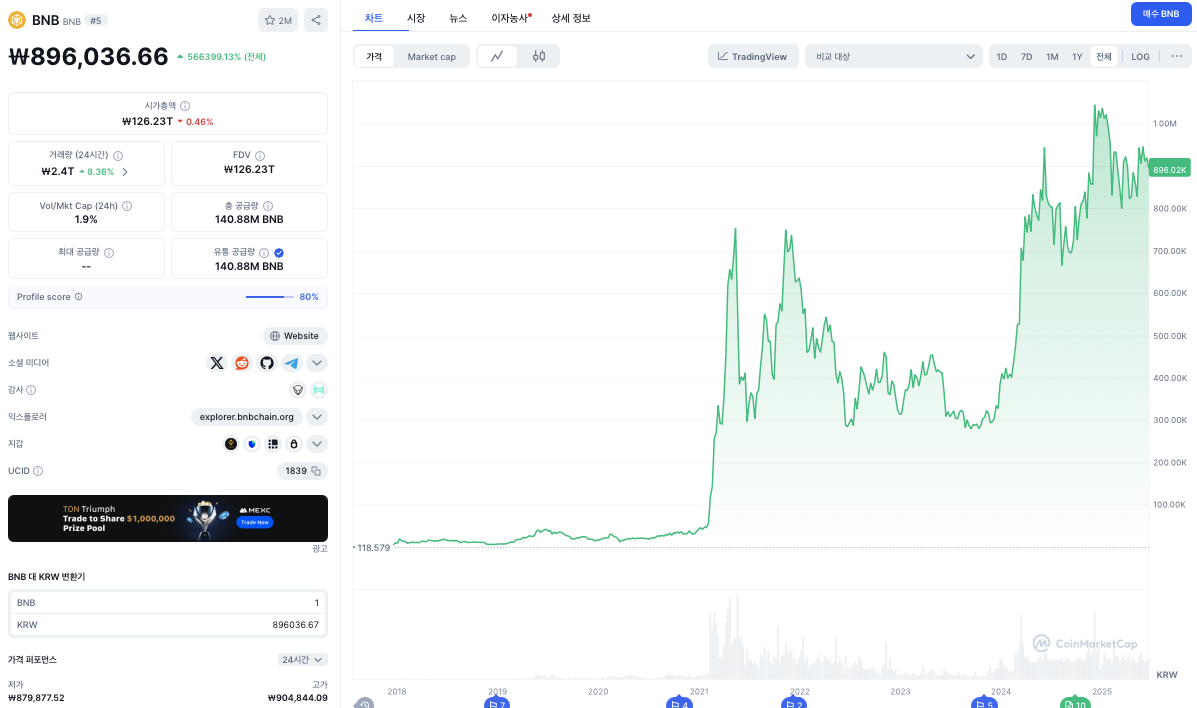Image resolution: width=1197 pixels, height=708 pixels.
Task: Click the GitHub repository icon
Action: (x=267, y=363)
